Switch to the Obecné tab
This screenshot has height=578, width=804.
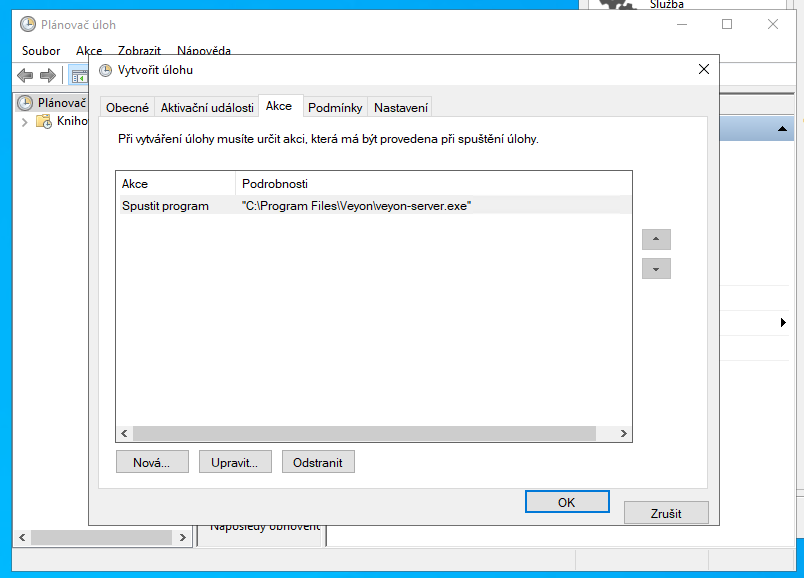(x=127, y=107)
